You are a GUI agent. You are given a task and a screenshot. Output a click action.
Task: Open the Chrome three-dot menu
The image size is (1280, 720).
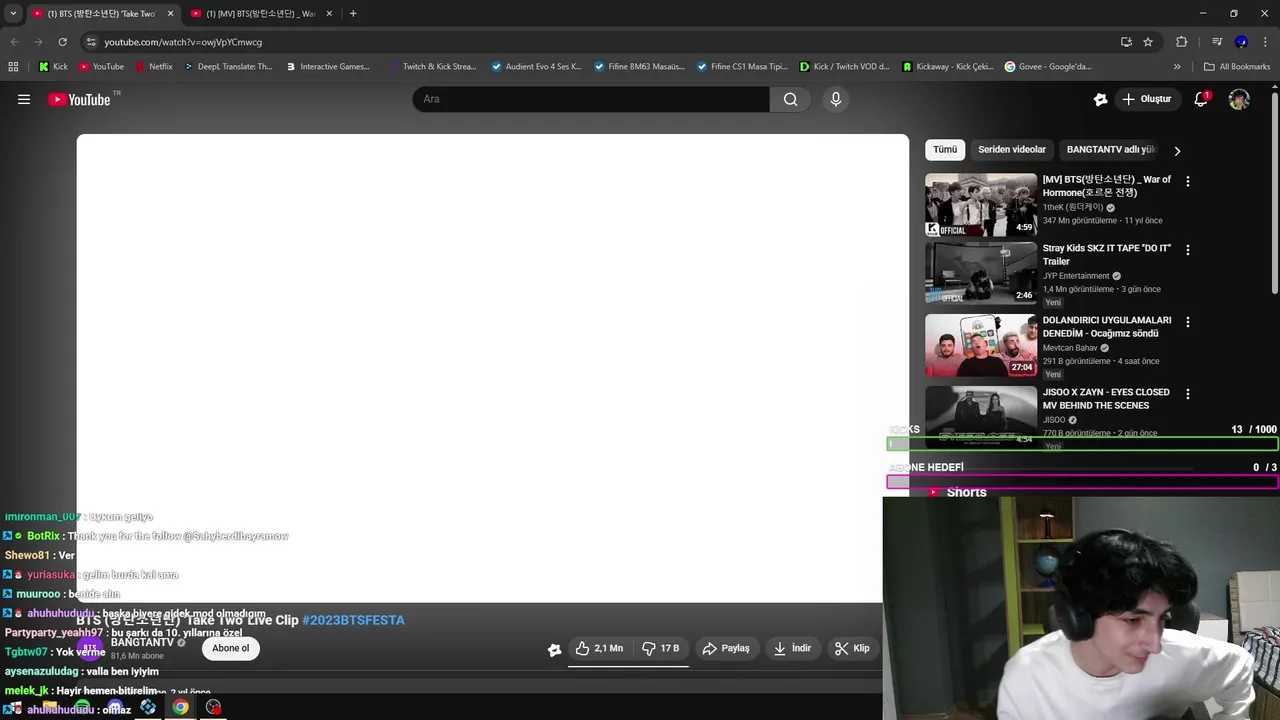[1264, 42]
